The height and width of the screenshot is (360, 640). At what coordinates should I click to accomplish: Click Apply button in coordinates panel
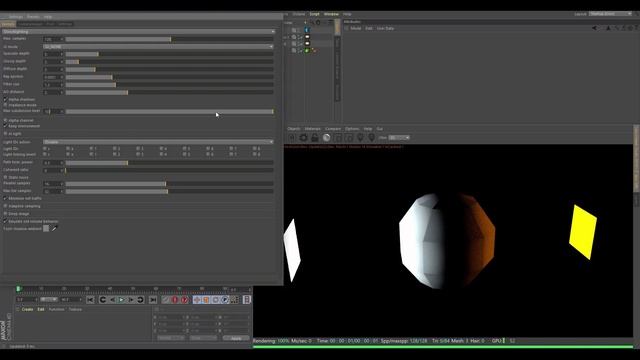coord(236,338)
